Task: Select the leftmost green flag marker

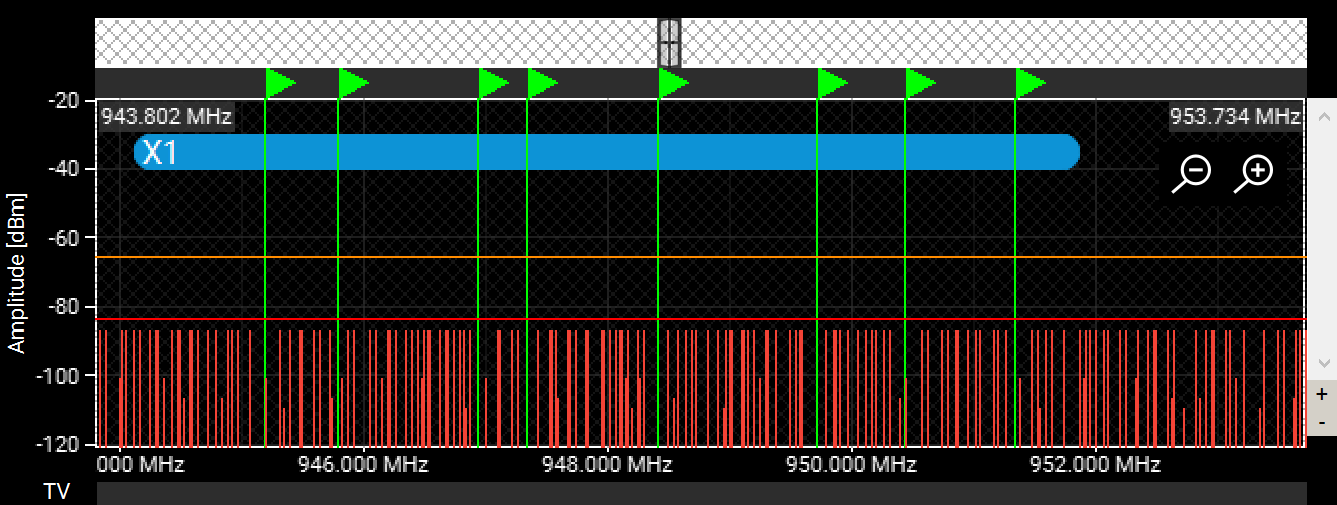Action: pyautogui.click(x=279, y=83)
